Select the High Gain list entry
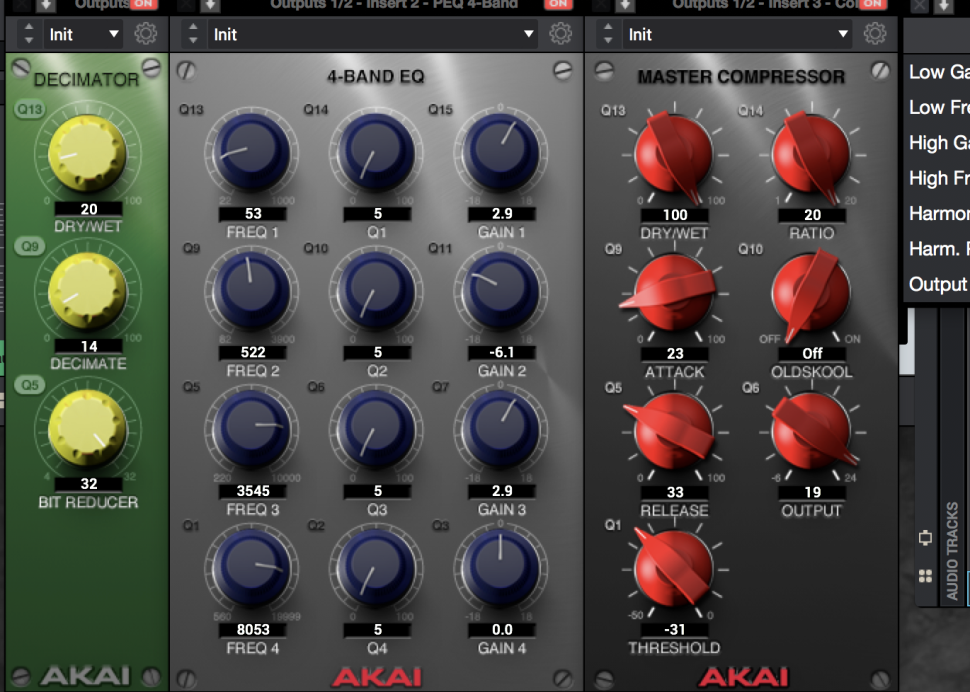Screen dimensions: 970x692 [938, 143]
